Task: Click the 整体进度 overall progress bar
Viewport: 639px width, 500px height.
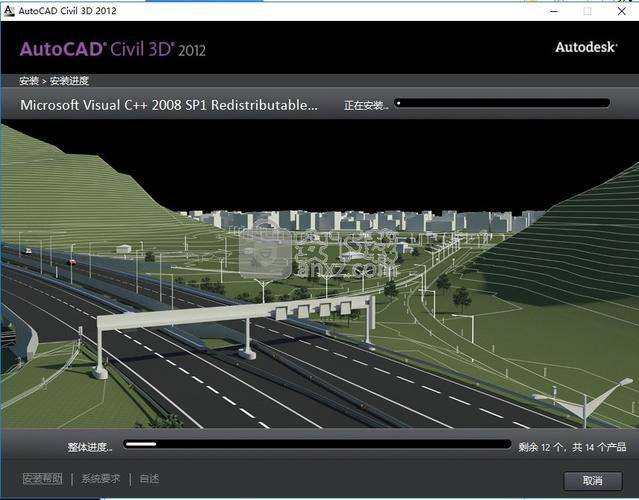Action: (x=317, y=444)
